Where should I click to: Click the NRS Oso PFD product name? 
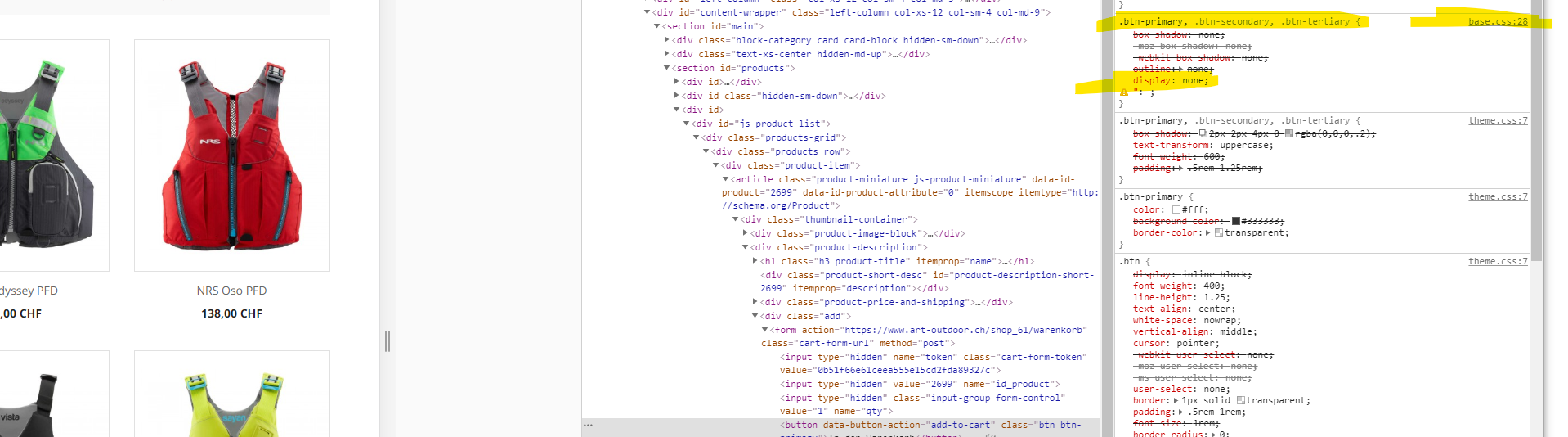point(231,291)
